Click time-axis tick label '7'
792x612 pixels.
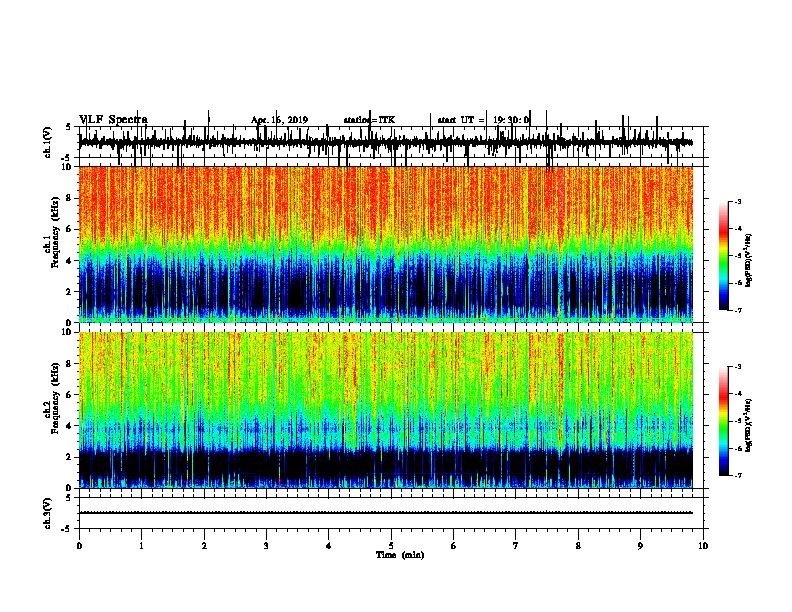(x=516, y=546)
